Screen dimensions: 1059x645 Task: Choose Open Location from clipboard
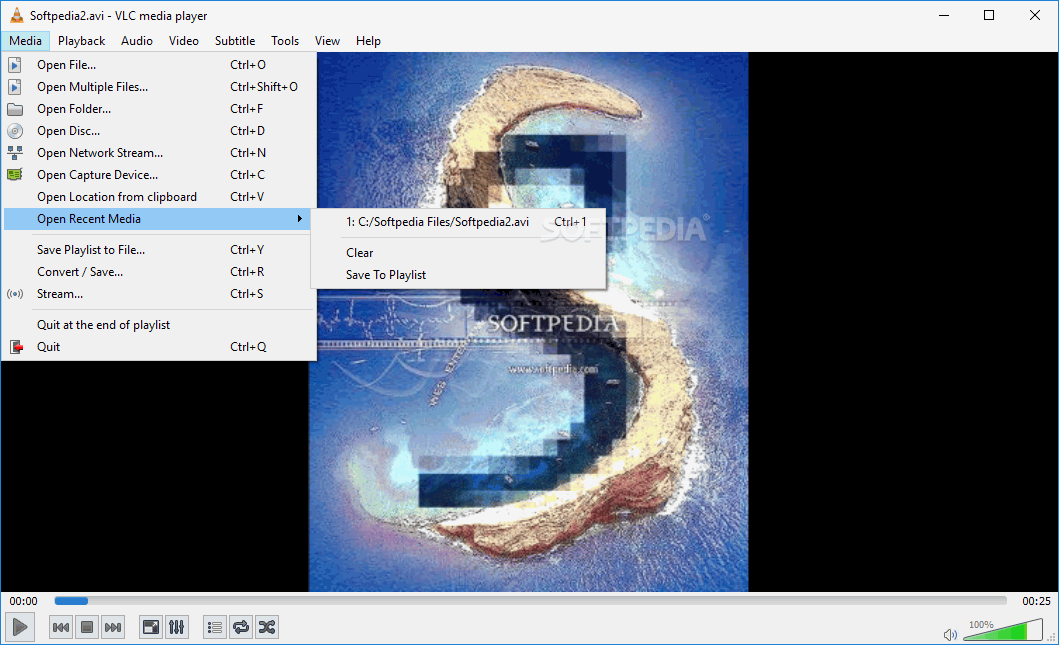click(159, 197)
